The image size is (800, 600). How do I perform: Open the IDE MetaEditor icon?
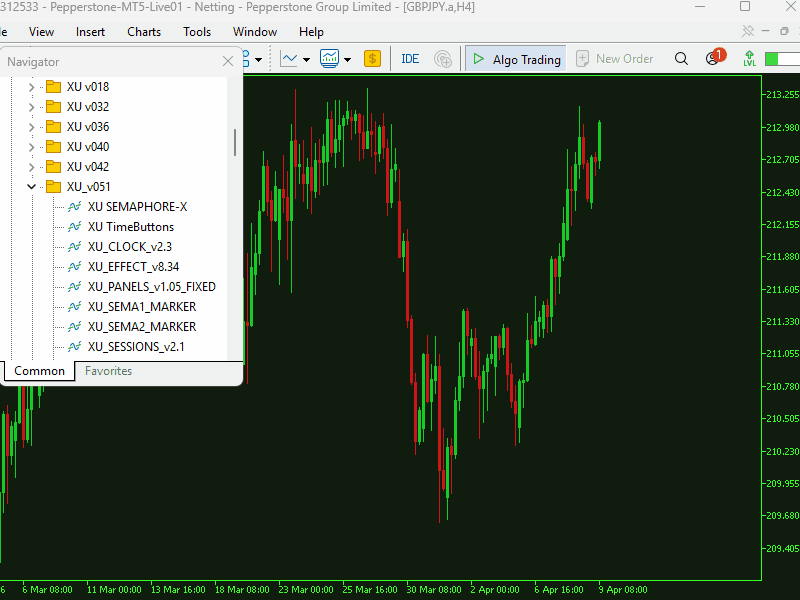pos(410,59)
